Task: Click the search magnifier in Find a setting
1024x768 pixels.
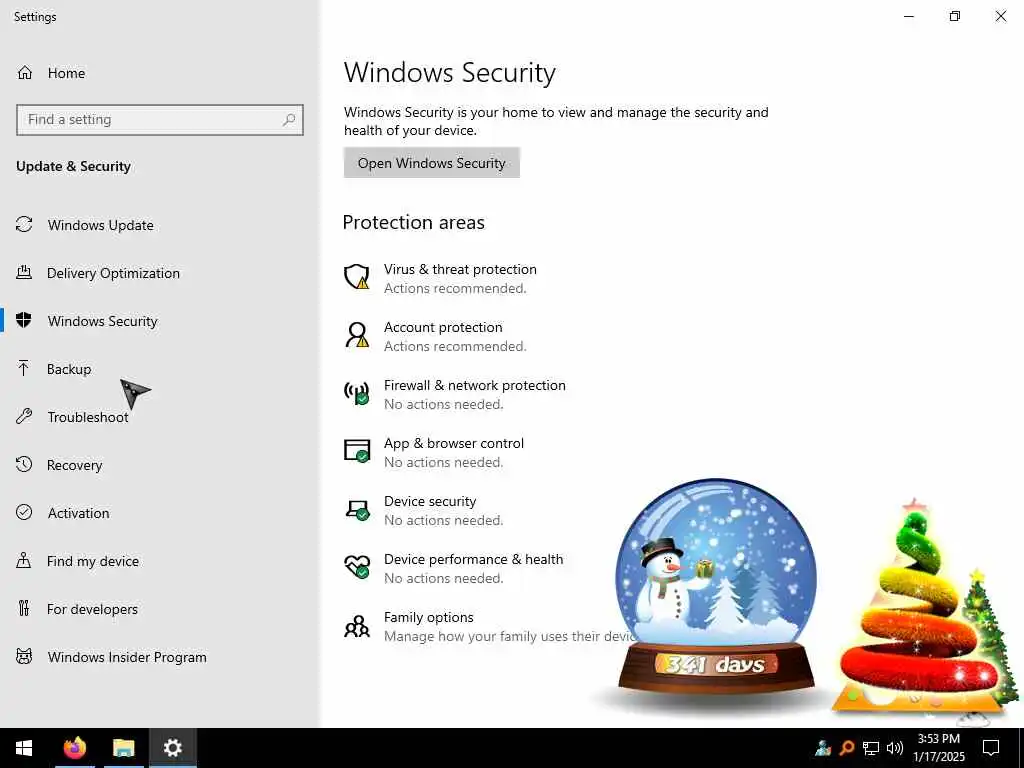Action: tap(289, 120)
